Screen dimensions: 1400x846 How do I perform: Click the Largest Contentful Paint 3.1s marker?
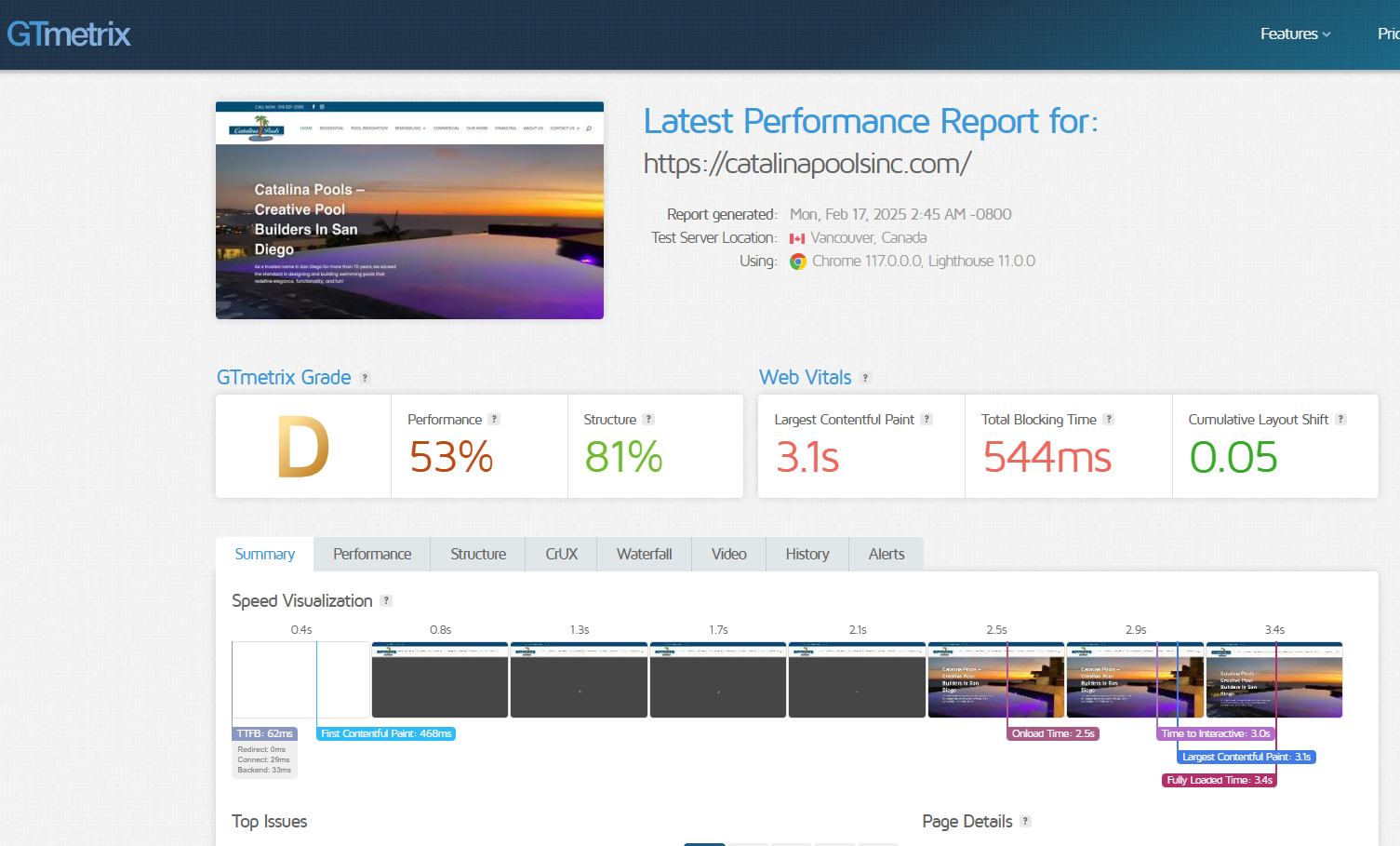coord(1247,758)
